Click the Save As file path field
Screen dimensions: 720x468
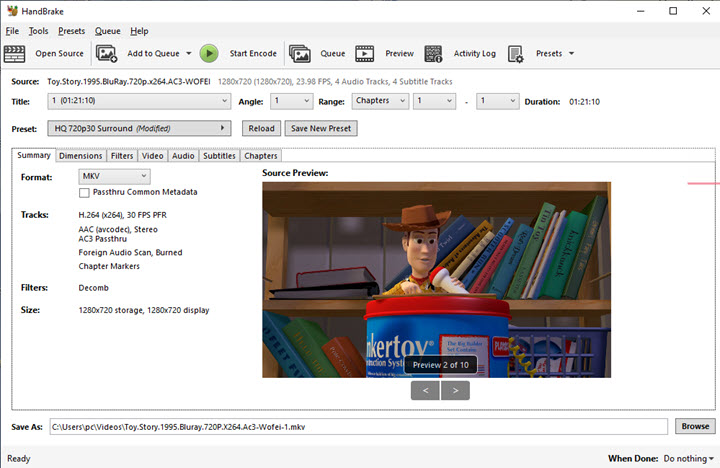click(358, 426)
